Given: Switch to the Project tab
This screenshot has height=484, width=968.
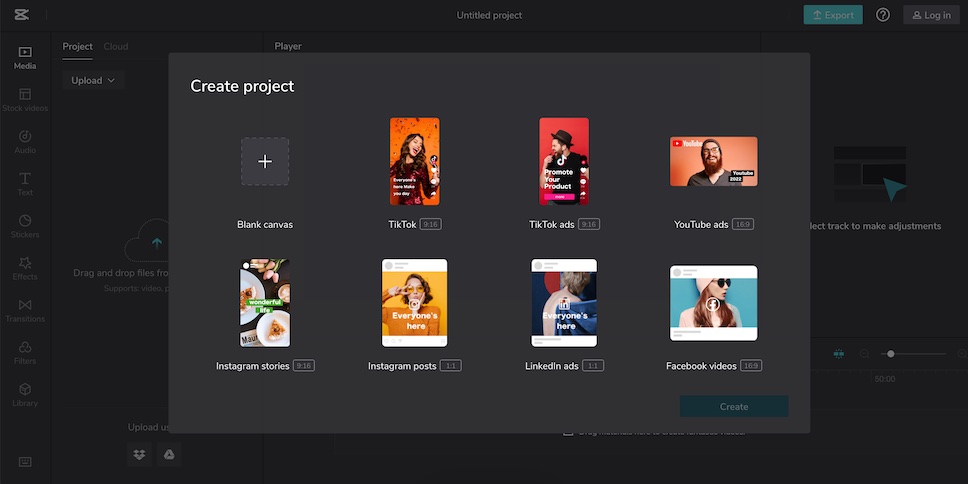Looking at the screenshot, I should click(77, 46).
